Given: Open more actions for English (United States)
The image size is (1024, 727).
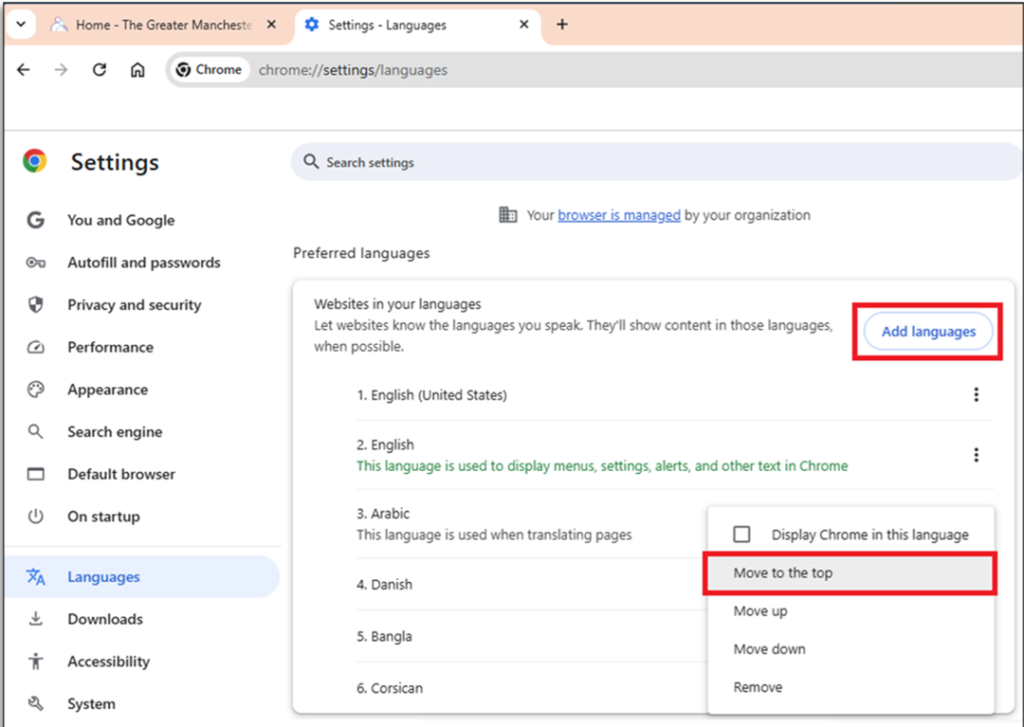Looking at the screenshot, I should coord(976,395).
